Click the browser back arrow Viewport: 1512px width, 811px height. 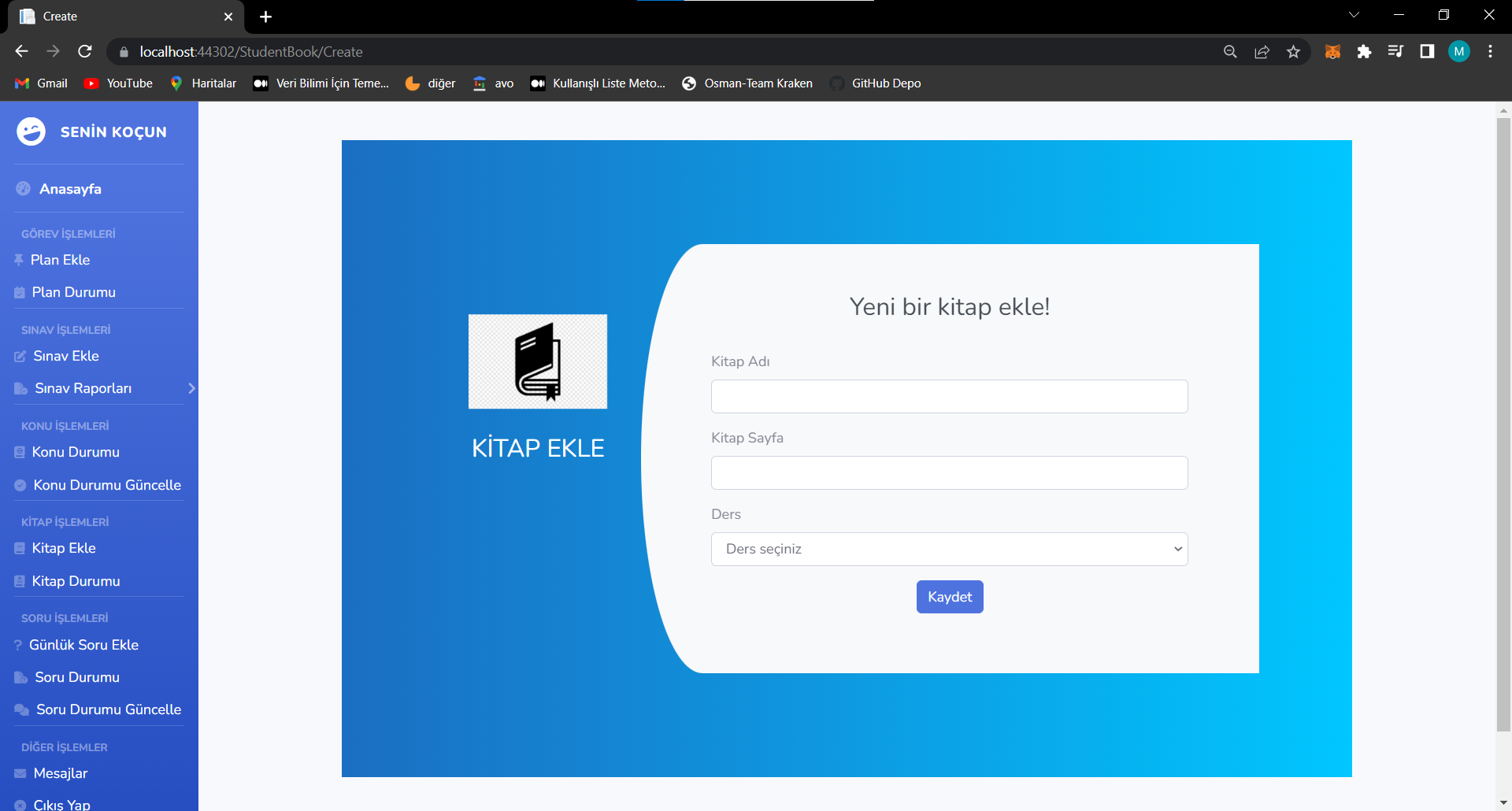21,51
